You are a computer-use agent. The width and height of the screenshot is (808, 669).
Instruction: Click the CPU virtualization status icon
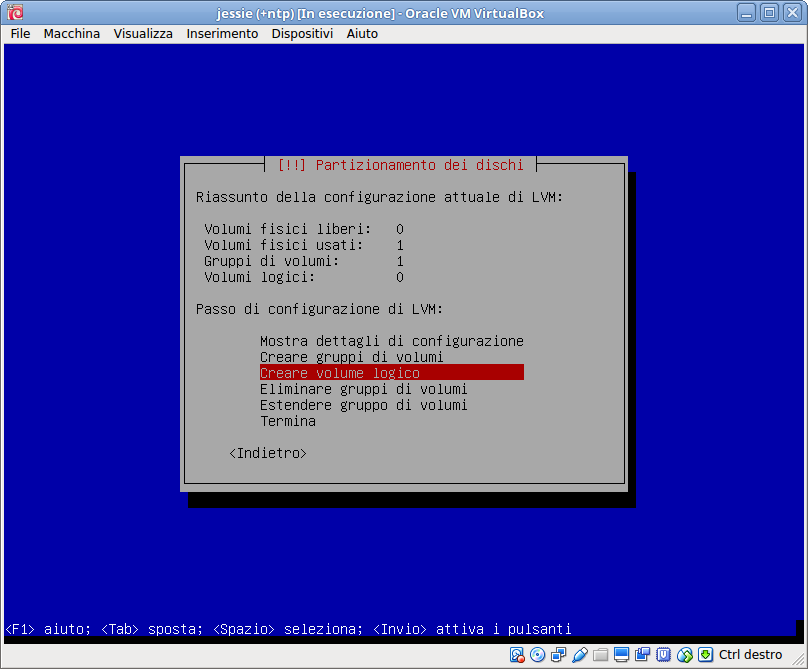663,655
